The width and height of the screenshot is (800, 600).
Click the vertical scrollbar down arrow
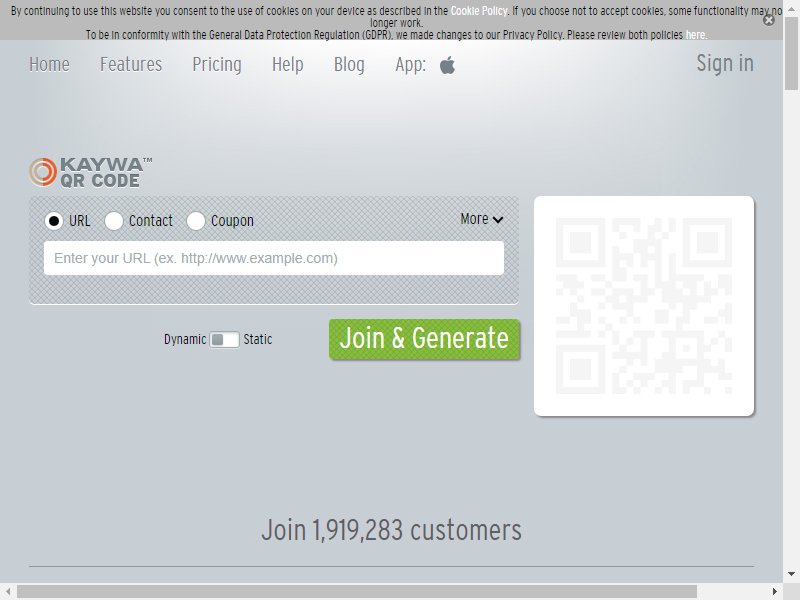[791, 574]
